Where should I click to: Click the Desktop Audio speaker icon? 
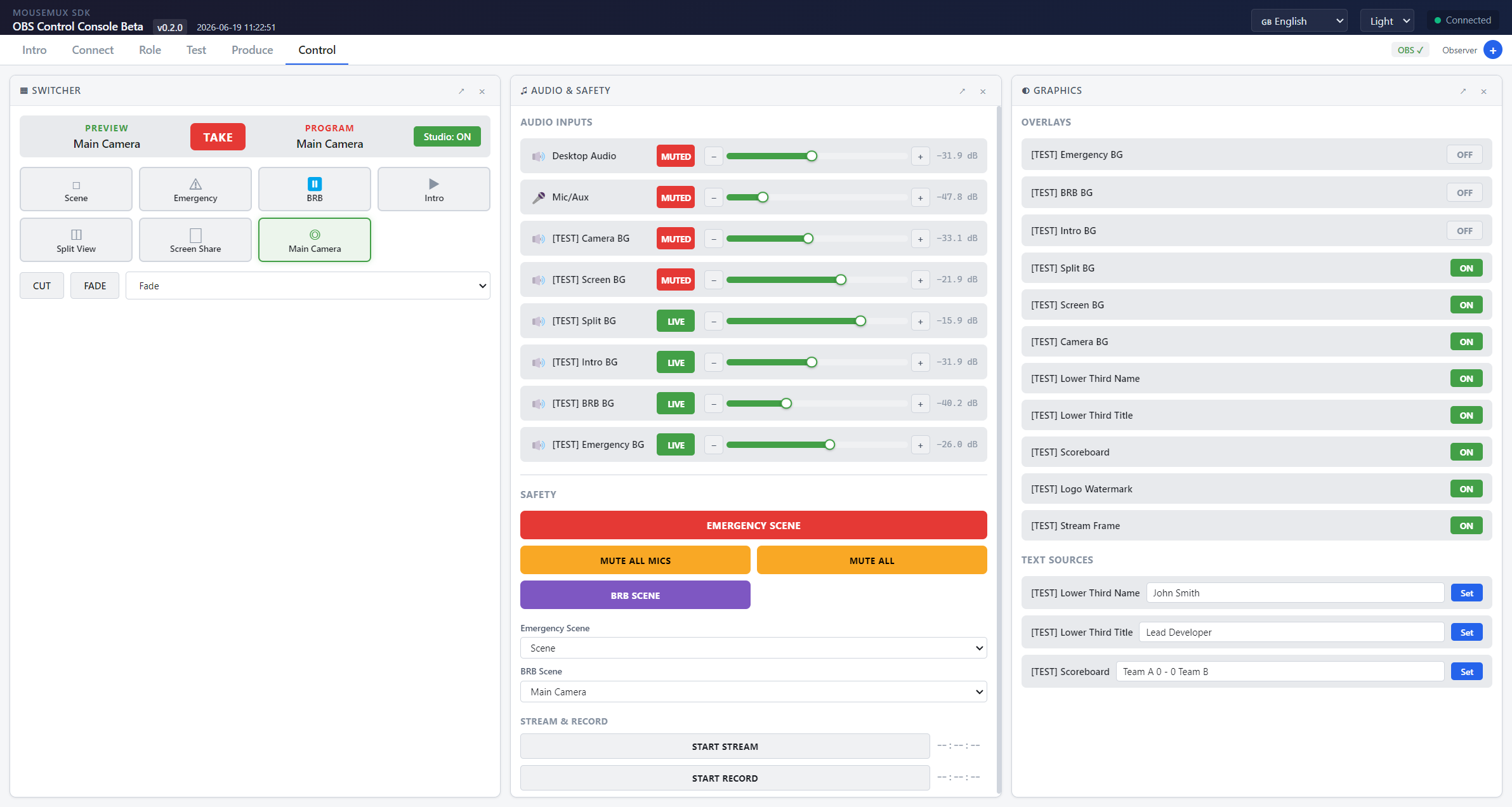tap(538, 156)
